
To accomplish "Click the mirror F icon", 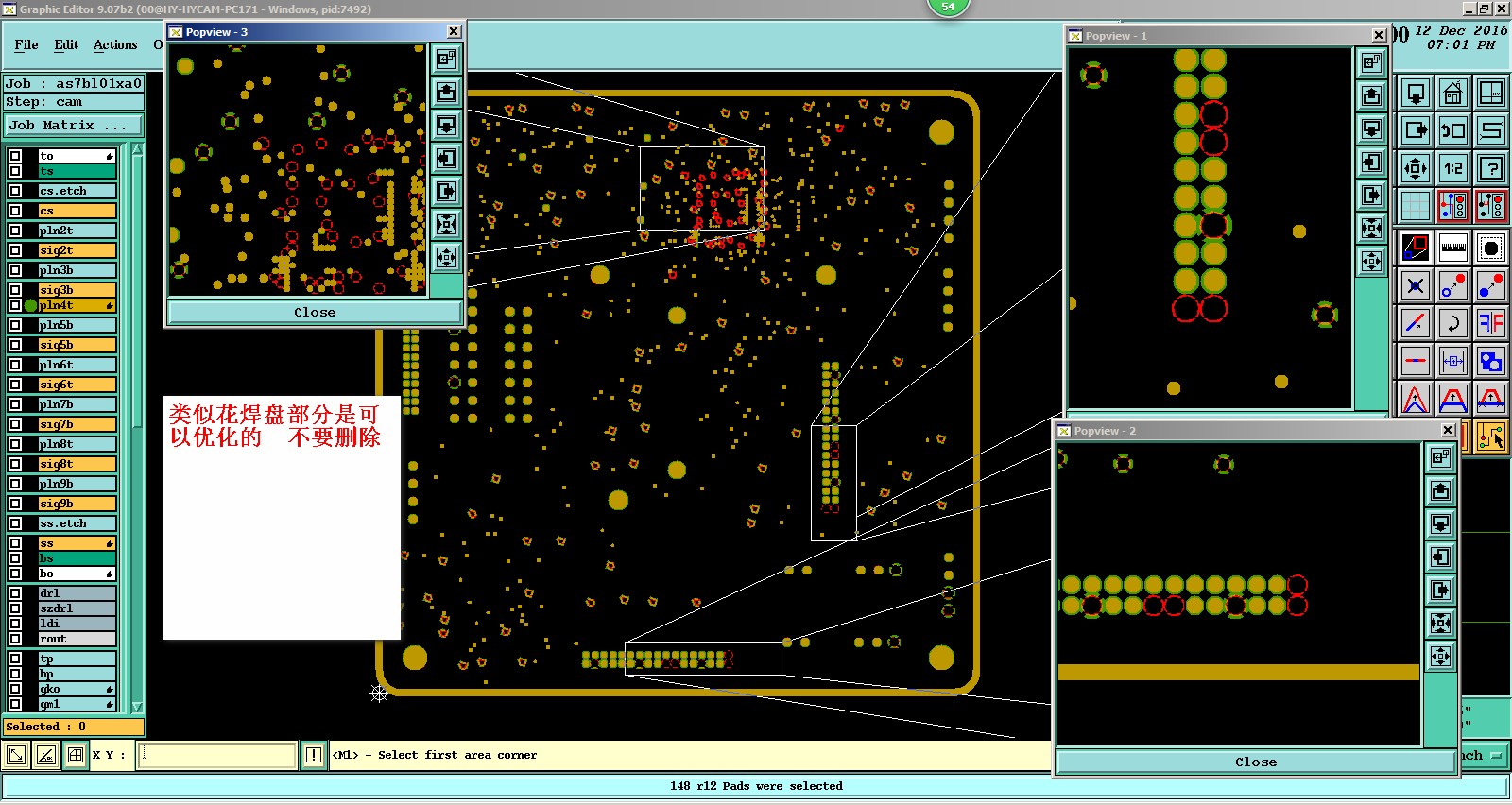I will (1491, 323).
